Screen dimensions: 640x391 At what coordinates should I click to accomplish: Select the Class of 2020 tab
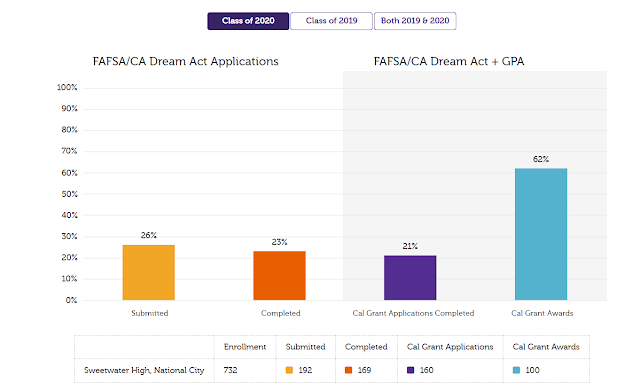coord(248,21)
